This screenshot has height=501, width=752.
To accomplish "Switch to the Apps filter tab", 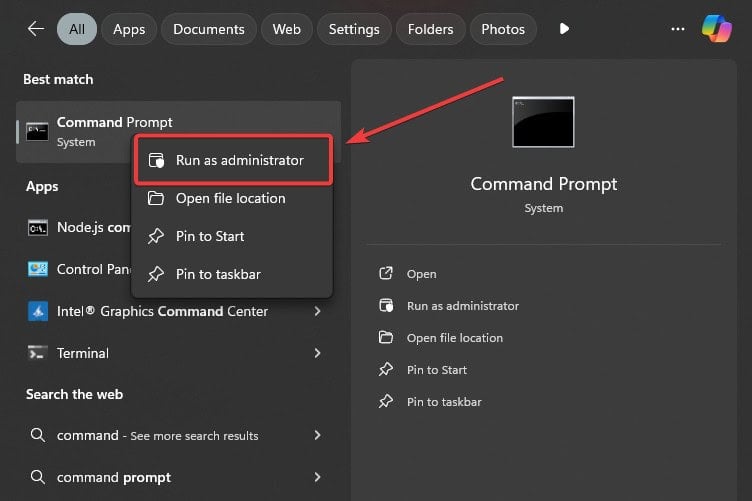I will tap(129, 29).
